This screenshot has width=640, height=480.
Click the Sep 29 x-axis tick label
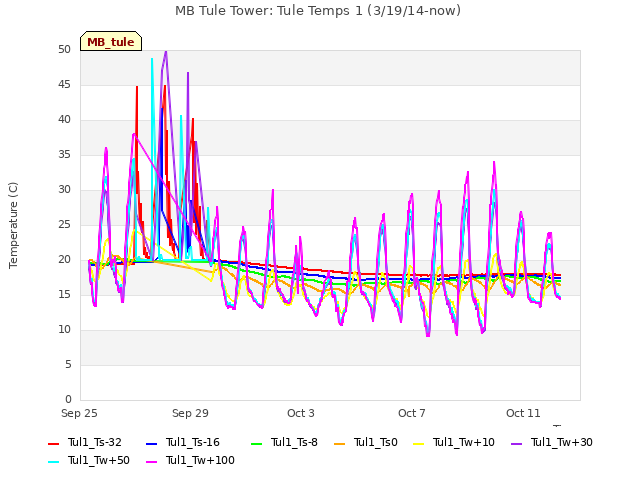coord(190,413)
